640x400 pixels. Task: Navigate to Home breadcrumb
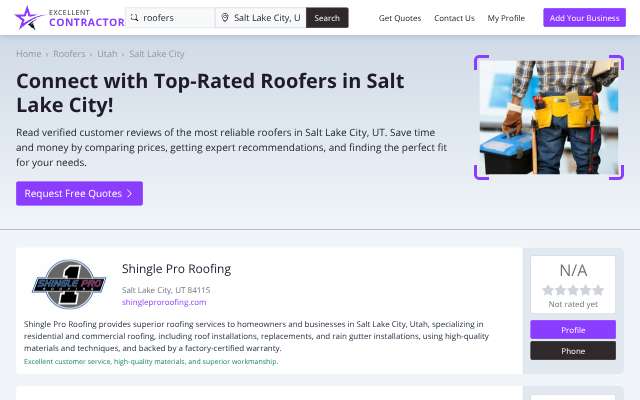click(29, 54)
